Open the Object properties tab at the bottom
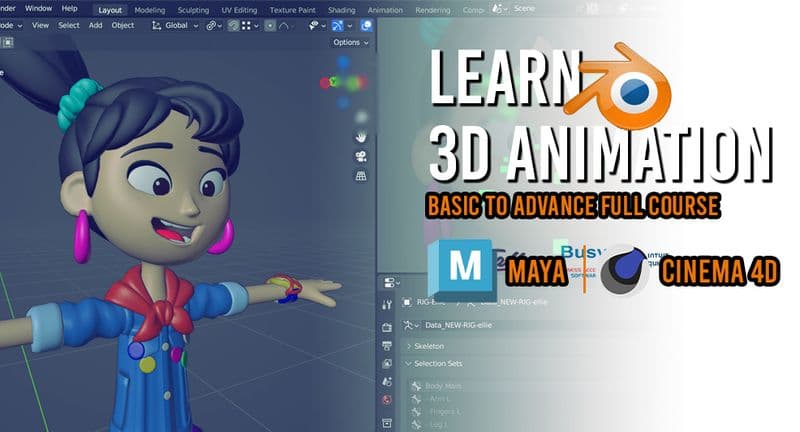Screen dimensions: 800x432 (x=387, y=423)
